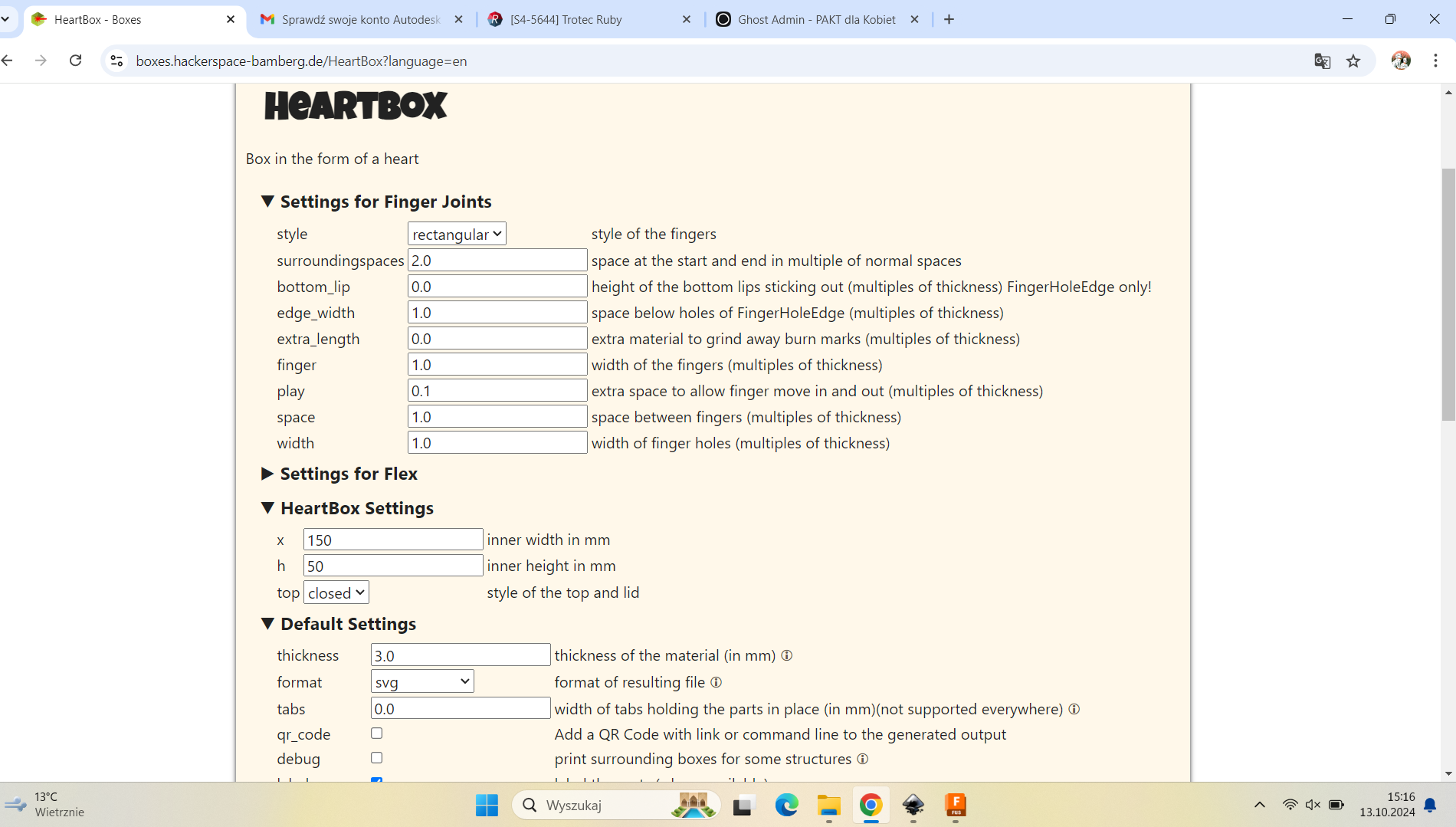
Task: Open the notifications bell in tray
Action: [1430, 805]
